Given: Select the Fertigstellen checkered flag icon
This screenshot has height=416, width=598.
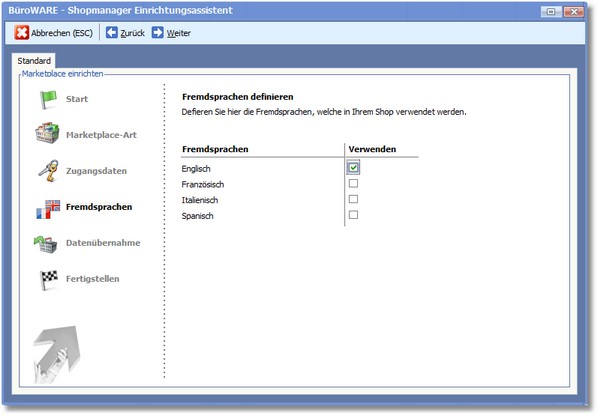Looking at the screenshot, I should coord(49,280).
